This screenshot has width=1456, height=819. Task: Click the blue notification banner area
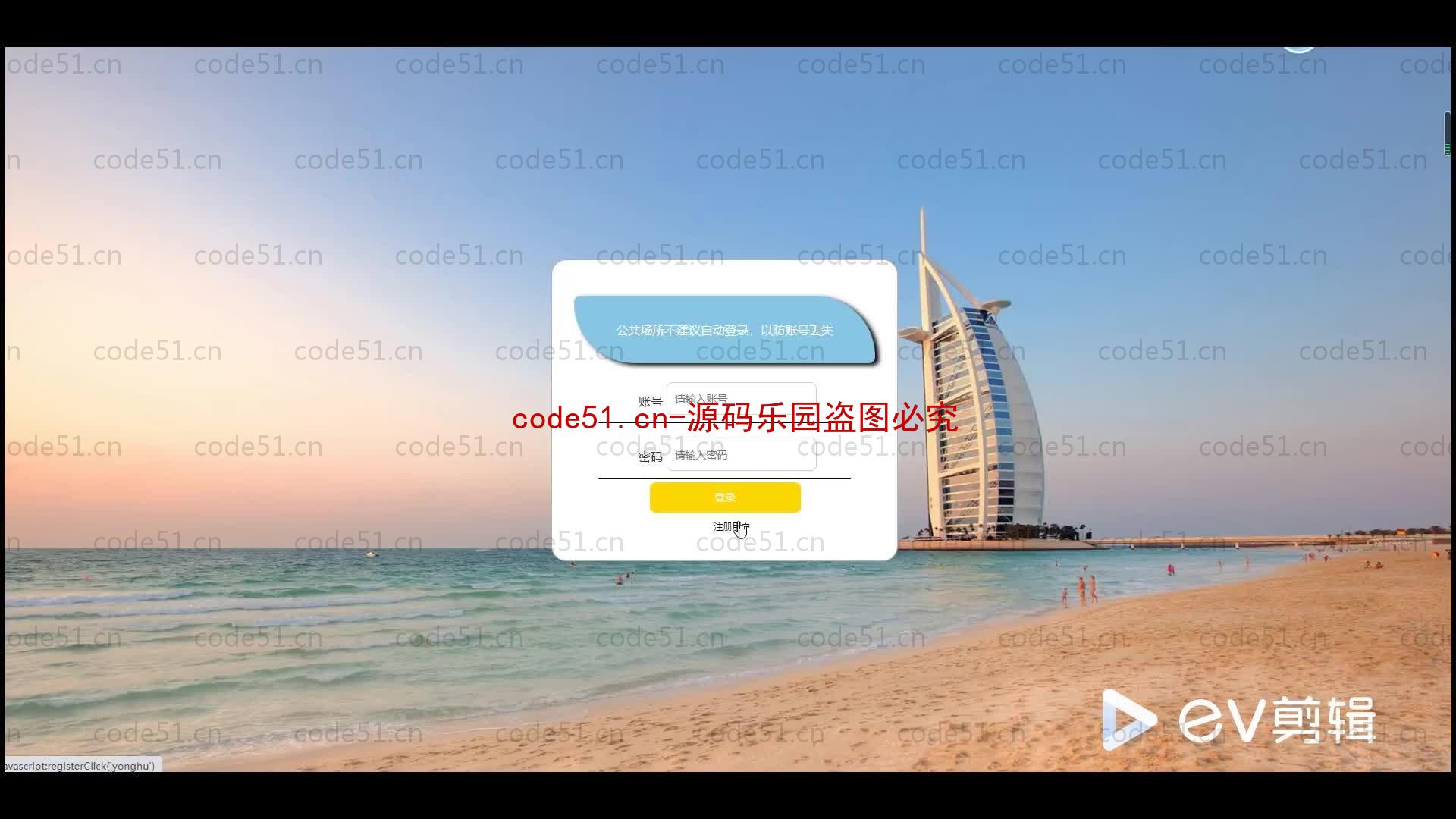coord(724,330)
